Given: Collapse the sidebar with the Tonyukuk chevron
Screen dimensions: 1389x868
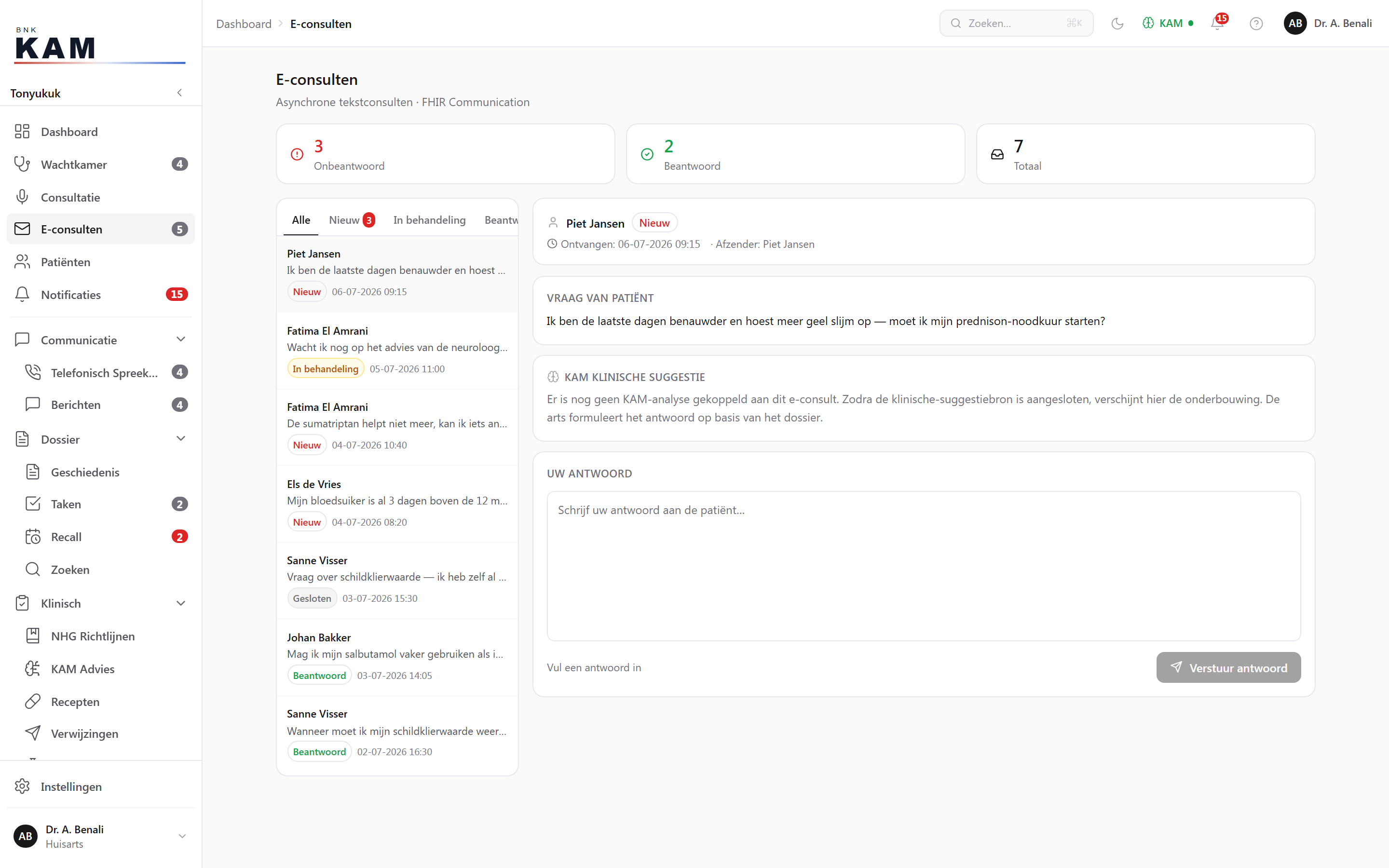Looking at the screenshot, I should [179, 93].
